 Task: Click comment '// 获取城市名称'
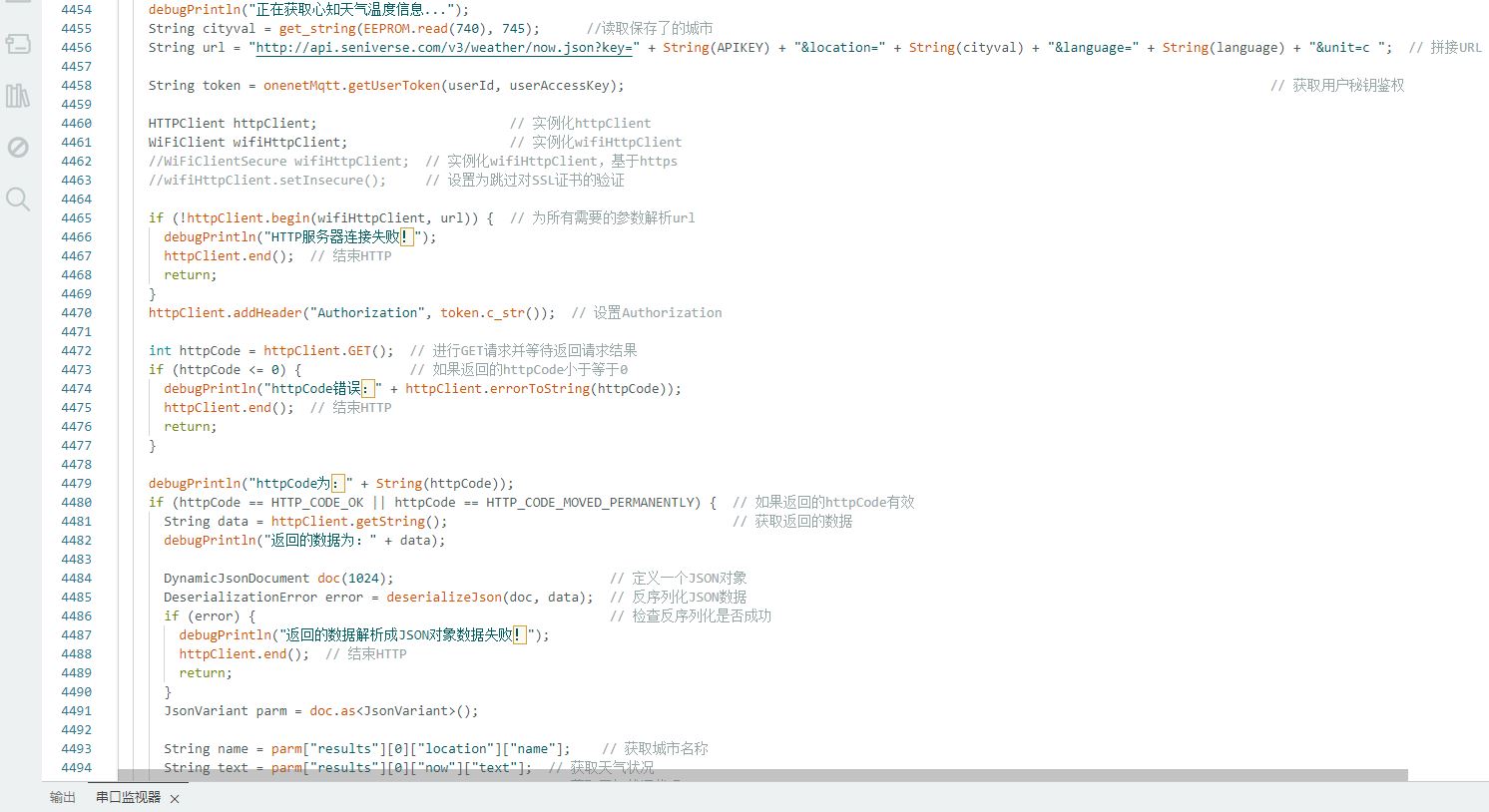pyautogui.click(x=655, y=748)
